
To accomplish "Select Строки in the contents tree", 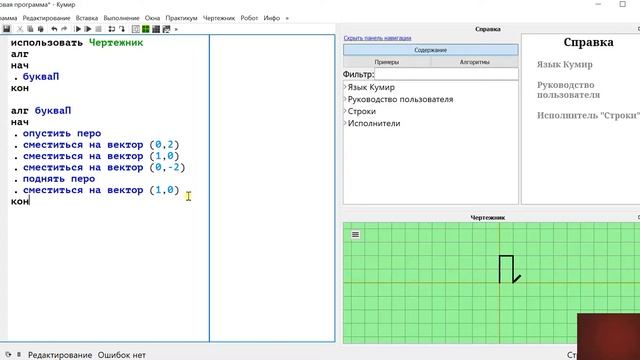I will tap(362, 111).
